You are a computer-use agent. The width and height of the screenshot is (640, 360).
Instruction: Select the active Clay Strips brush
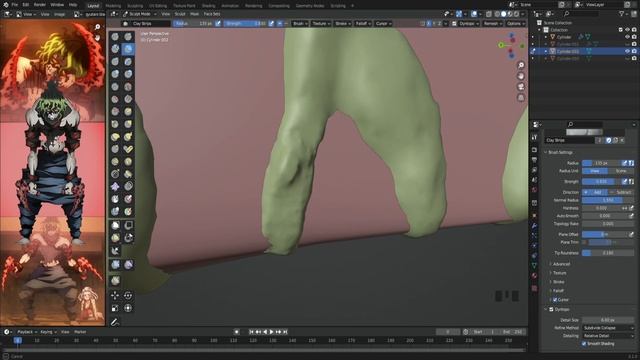tap(128, 49)
